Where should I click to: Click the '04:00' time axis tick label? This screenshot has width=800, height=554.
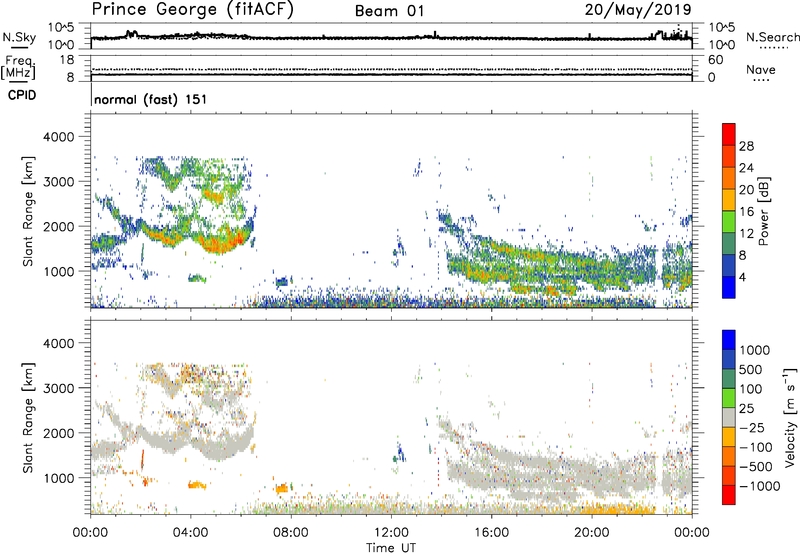pos(190,533)
